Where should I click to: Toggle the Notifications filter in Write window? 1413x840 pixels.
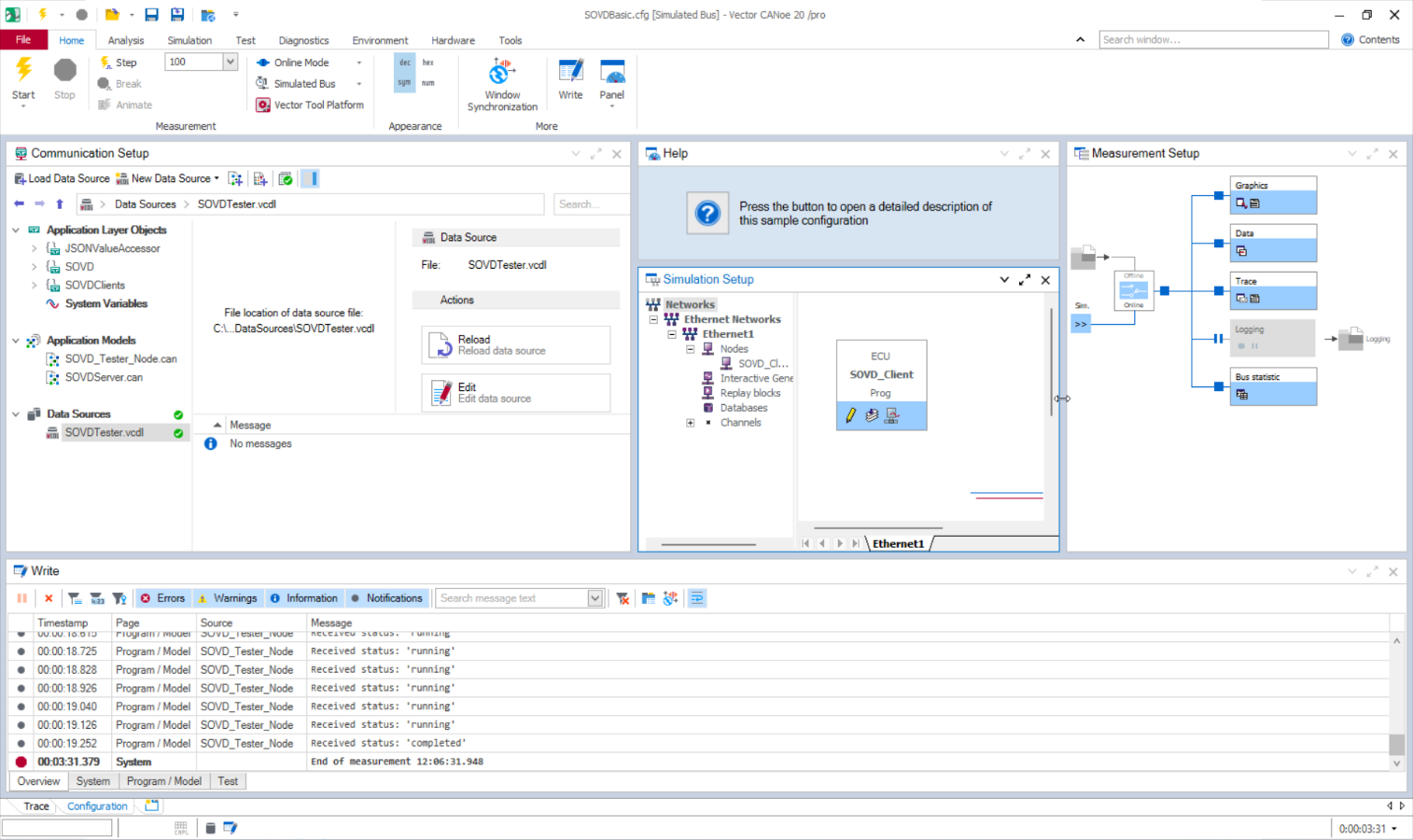pos(386,598)
